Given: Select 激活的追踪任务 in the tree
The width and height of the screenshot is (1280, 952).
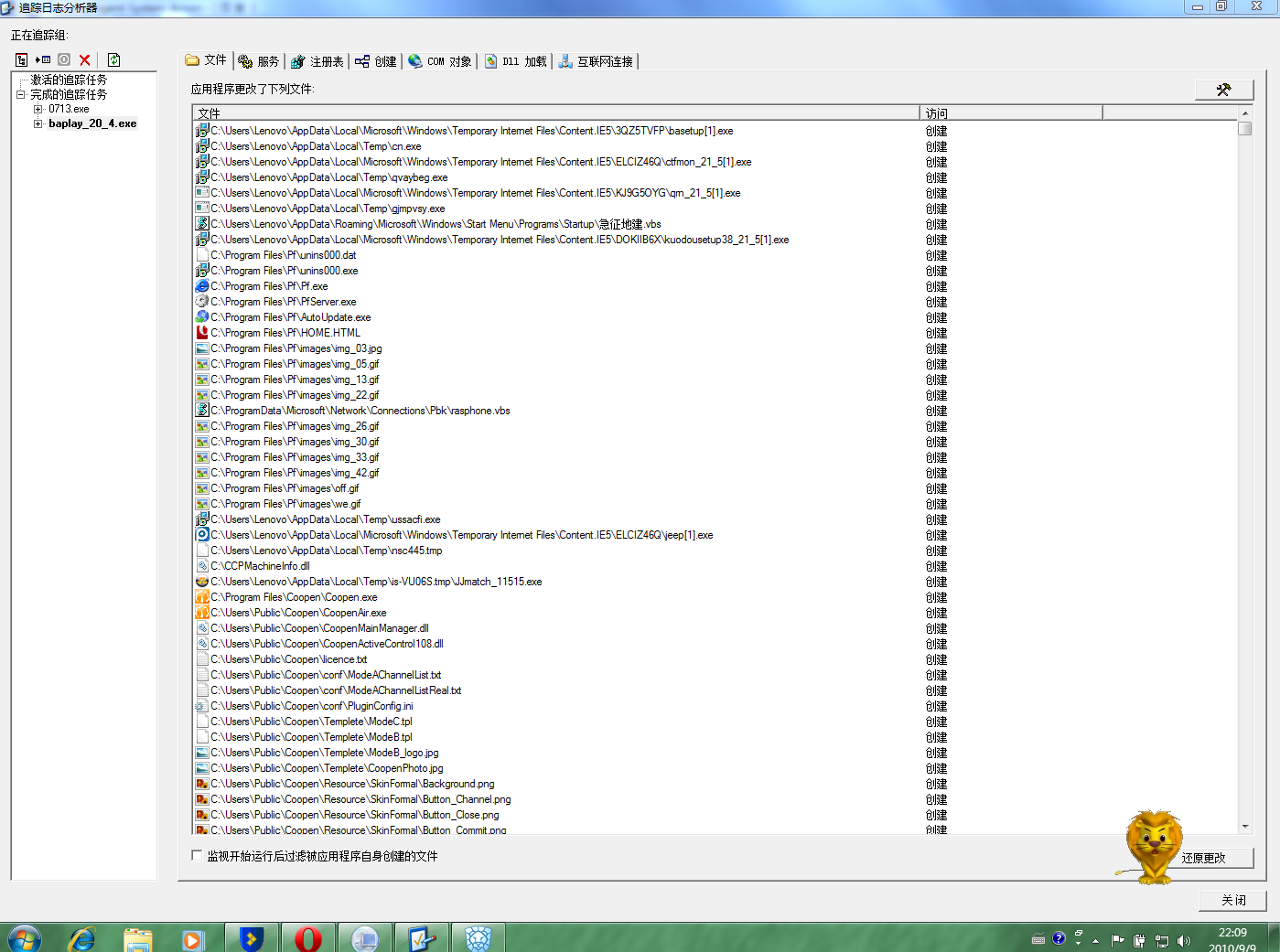Looking at the screenshot, I should pos(69,80).
